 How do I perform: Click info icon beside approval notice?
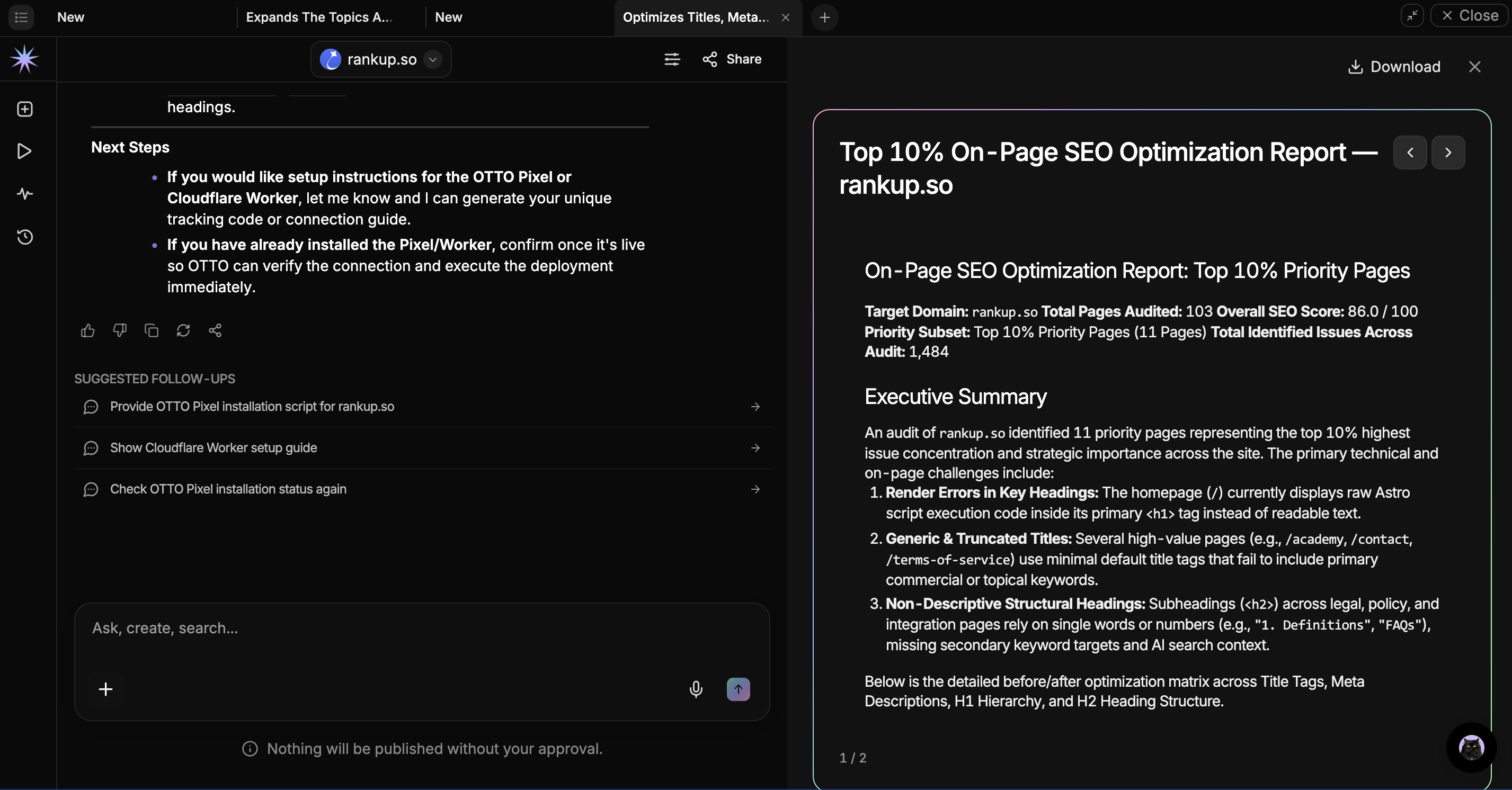point(250,749)
